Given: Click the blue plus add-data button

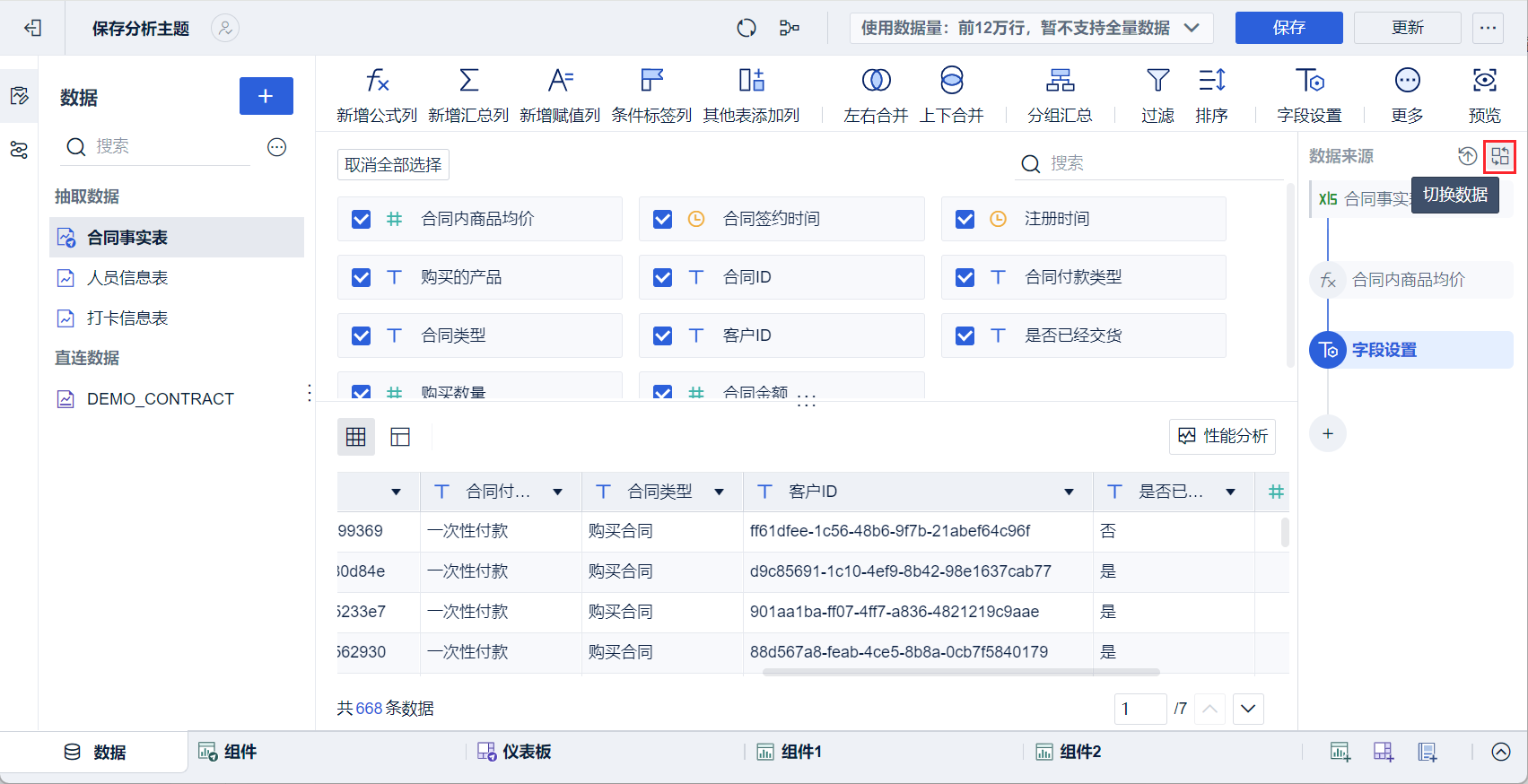Looking at the screenshot, I should 266,96.
